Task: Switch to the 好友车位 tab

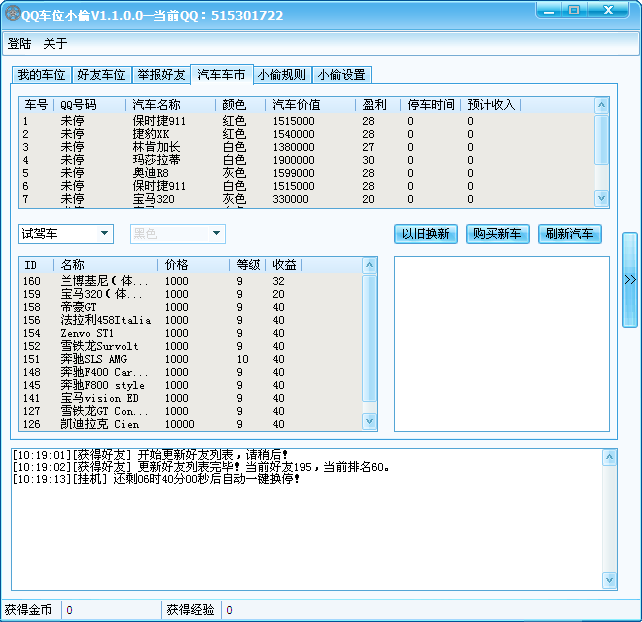Action: pyautogui.click(x=101, y=75)
